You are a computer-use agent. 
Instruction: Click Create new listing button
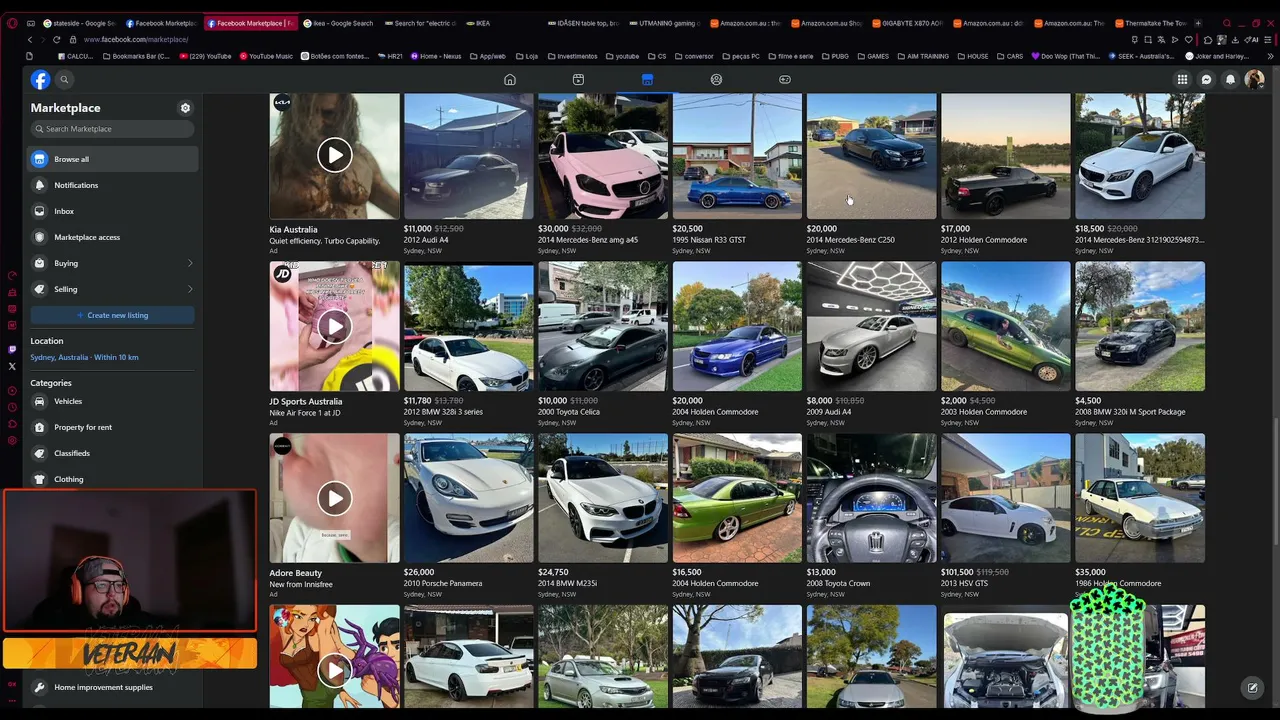112,315
